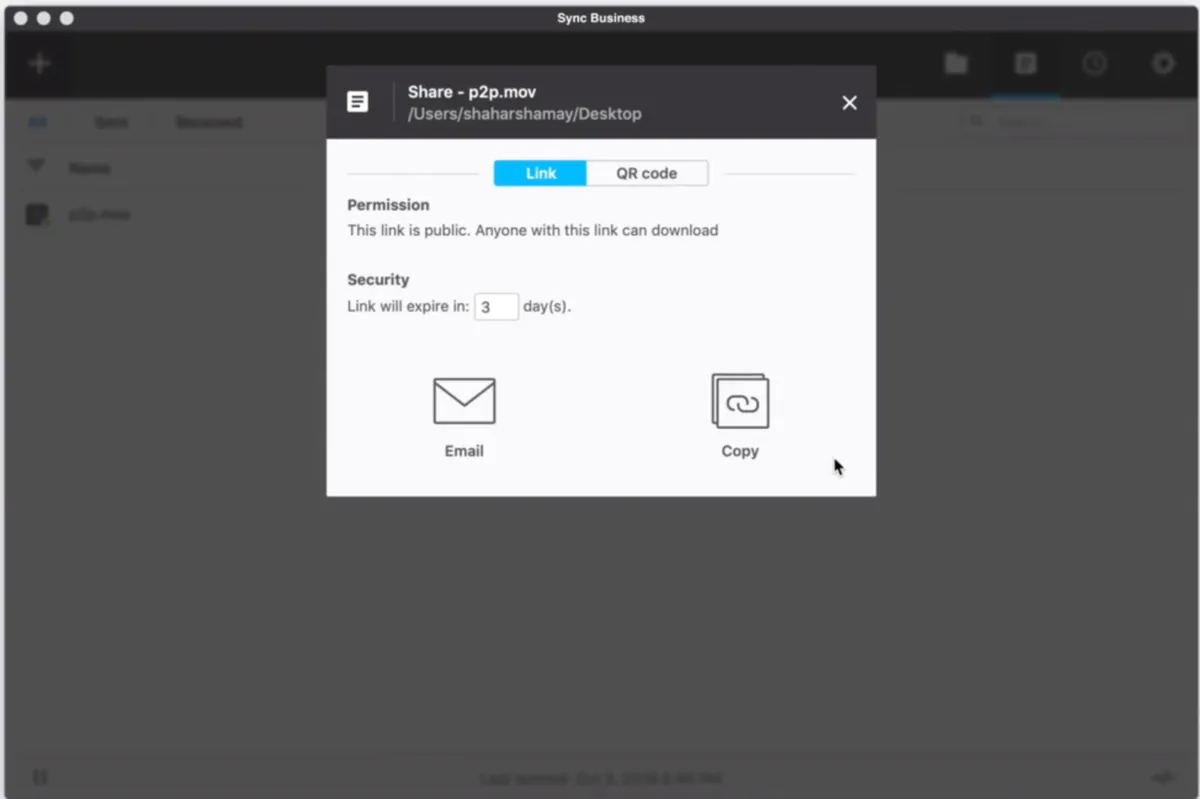Screen dimensions: 1200x799
Task: Toggle the Name column sort arrow
Action: [37, 167]
